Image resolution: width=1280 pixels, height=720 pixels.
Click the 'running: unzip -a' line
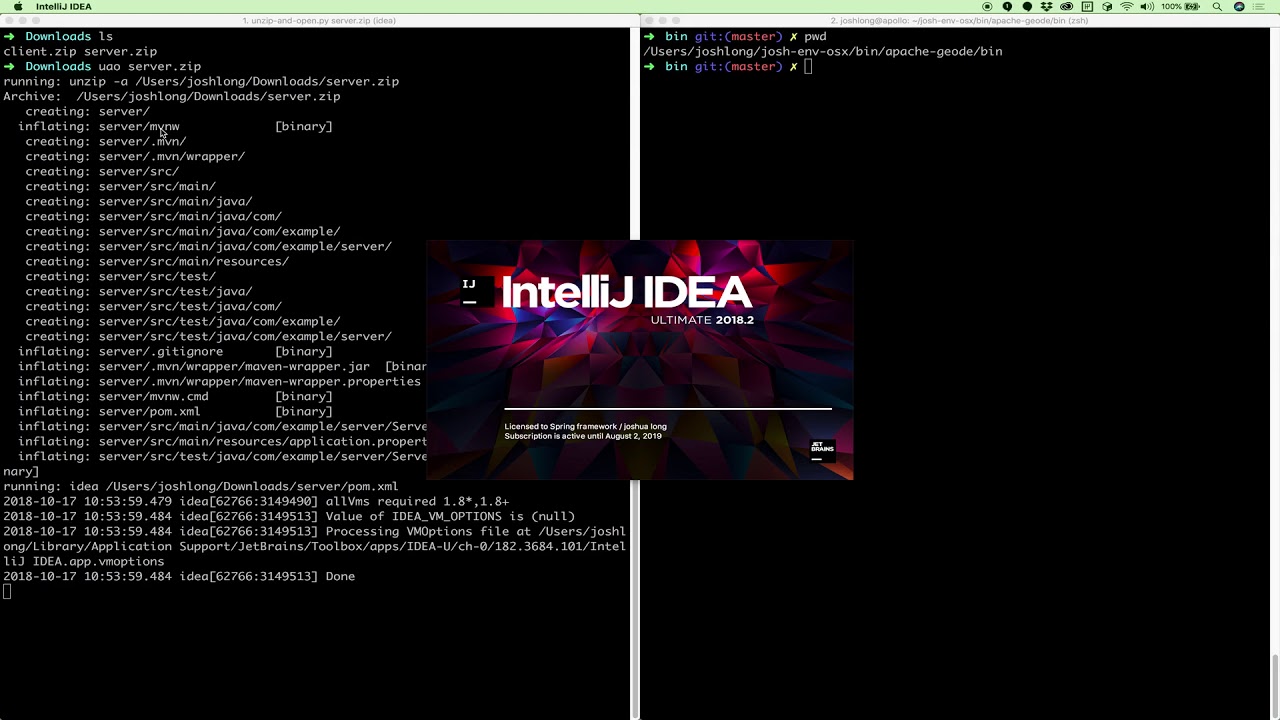tap(201, 82)
